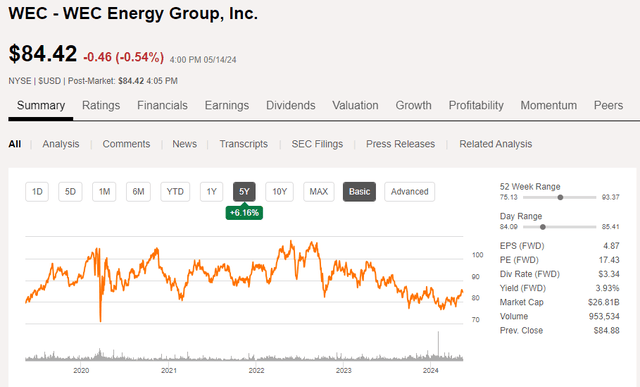Viewport: 640px width, 387px height.
Task: Click the volume spike bar near 2024
Action: pos(439,345)
